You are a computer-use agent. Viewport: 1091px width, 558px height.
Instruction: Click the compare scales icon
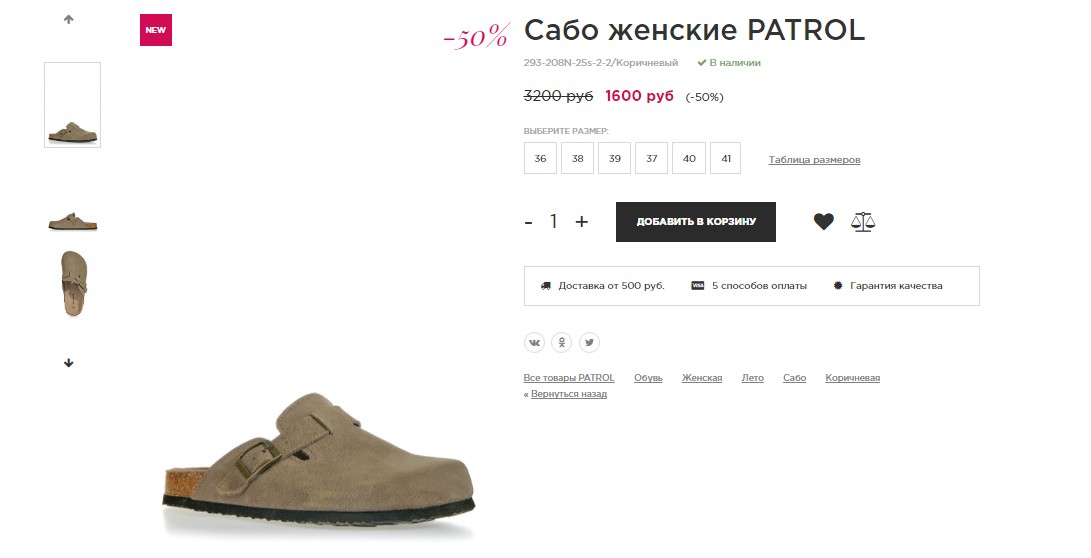coord(862,222)
